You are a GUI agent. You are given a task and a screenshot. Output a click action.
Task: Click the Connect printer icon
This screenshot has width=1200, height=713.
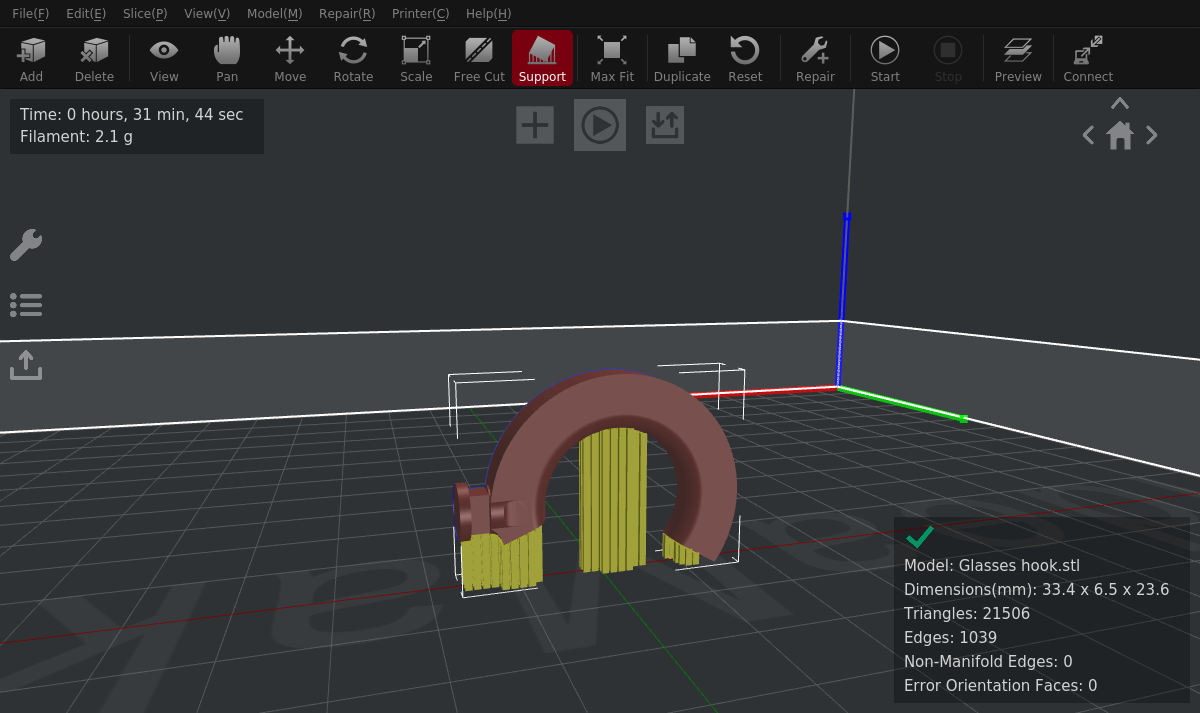[x=1088, y=58]
